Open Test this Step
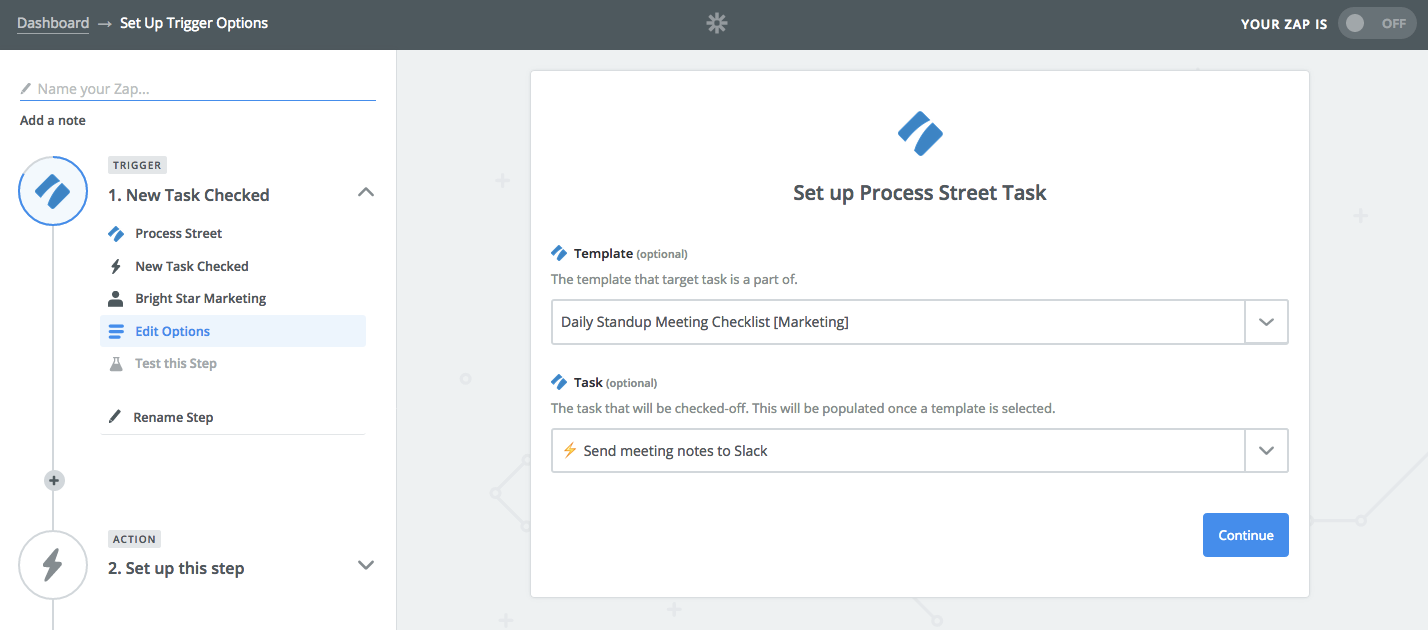Image resolution: width=1428 pixels, height=630 pixels. pyautogui.click(x=176, y=363)
